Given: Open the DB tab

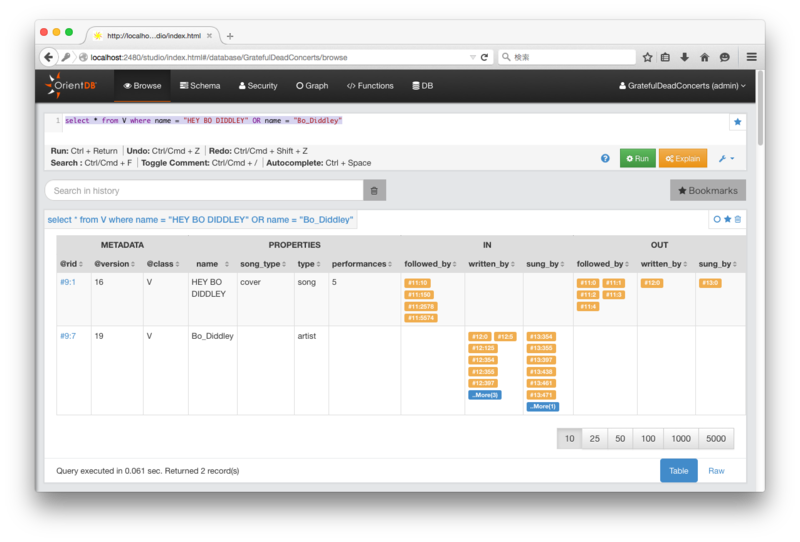Looking at the screenshot, I should click(x=423, y=86).
